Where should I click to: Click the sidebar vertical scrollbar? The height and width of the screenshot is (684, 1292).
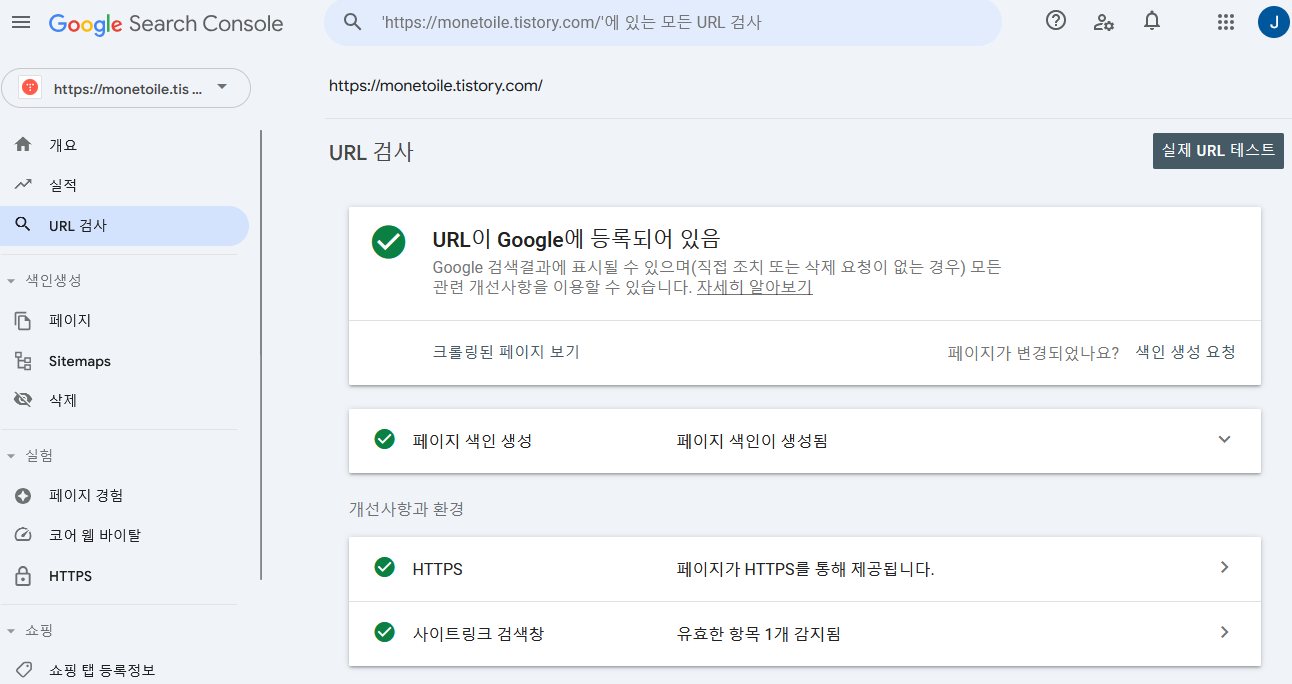(x=261, y=355)
